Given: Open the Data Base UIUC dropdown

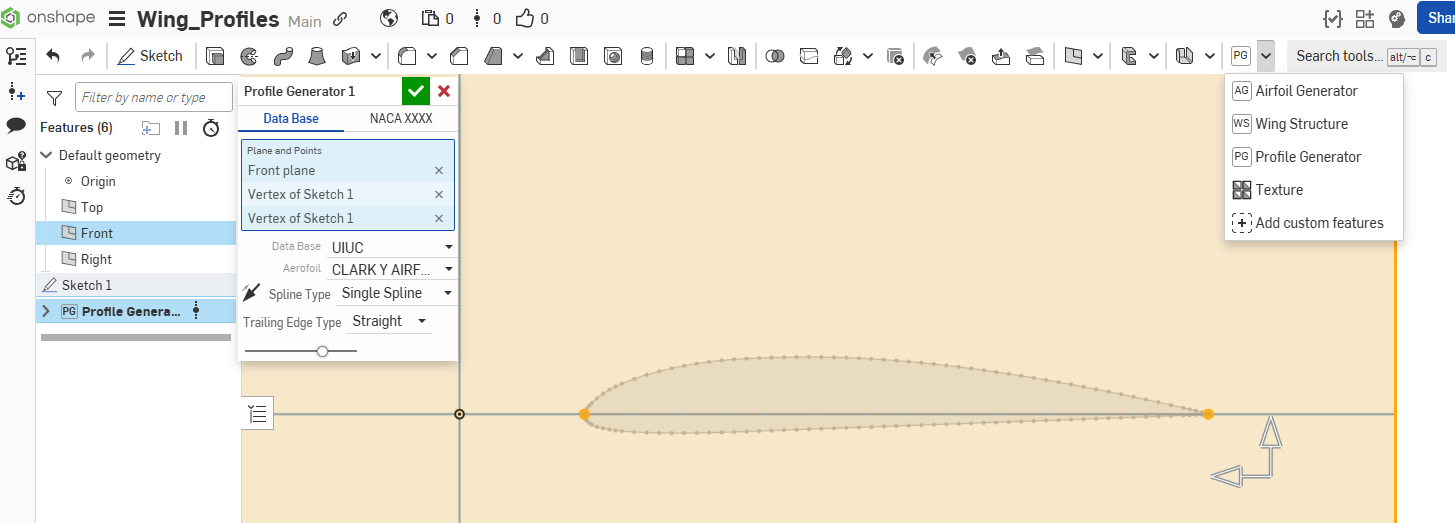Looking at the screenshot, I should click(x=392, y=246).
